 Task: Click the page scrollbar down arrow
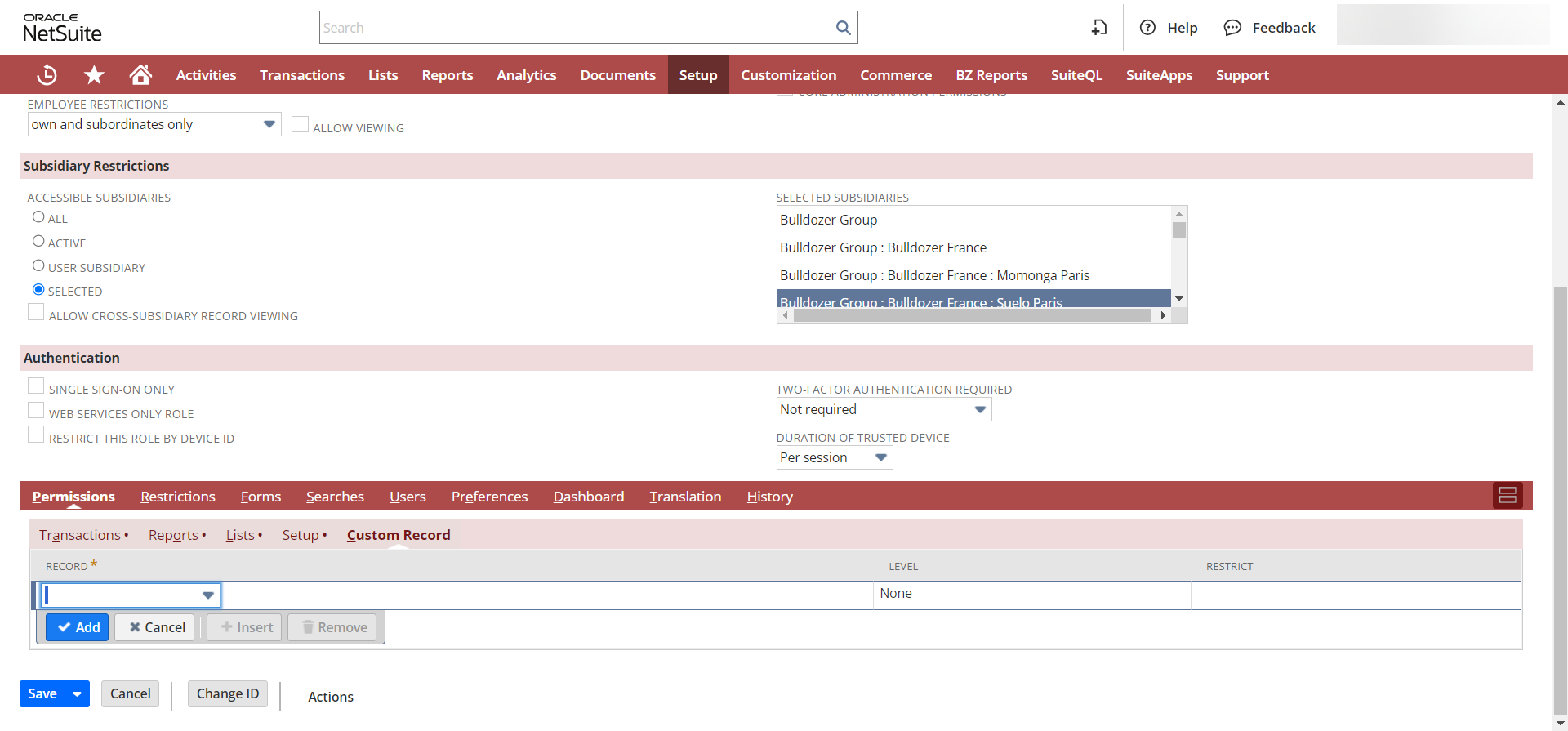click(x=1561, y=723)
